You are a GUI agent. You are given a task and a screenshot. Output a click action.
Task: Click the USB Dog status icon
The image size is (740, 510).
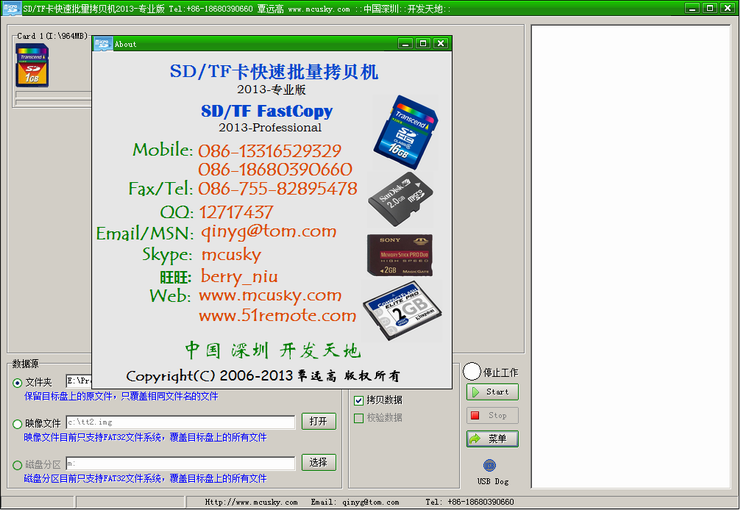[489, 466]
